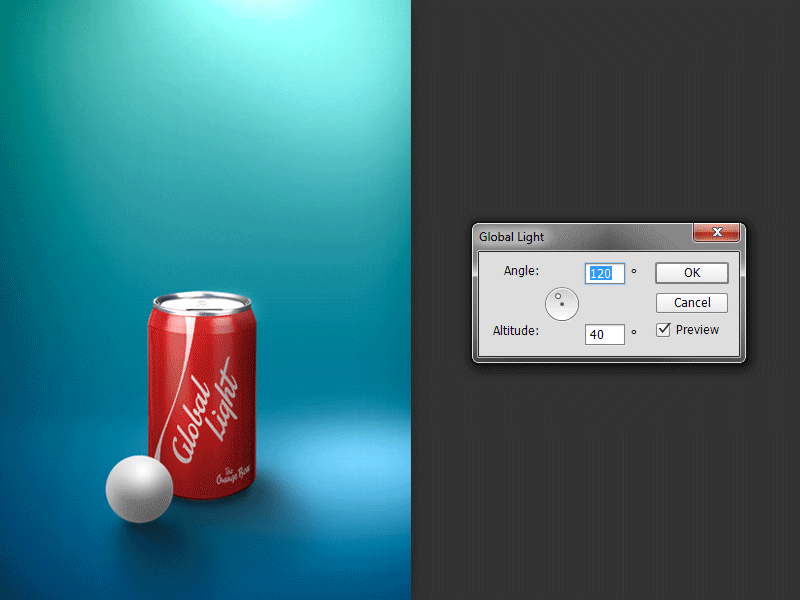Click the dark gray empty workspace area
Viewport: 800px width, 600px height.
(x=600, y=480)
